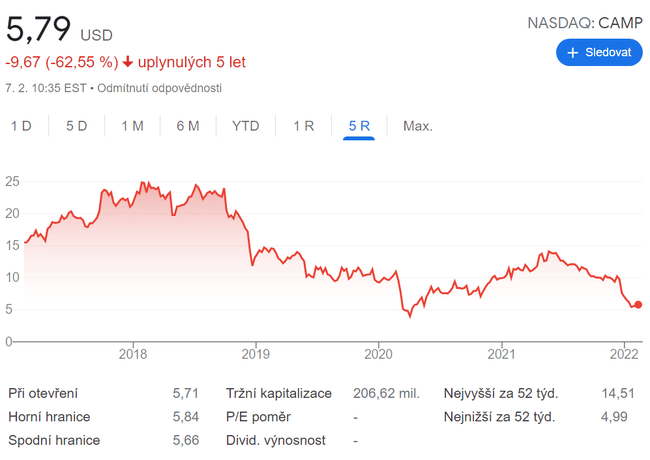Image resolution: width=650 pixels, height=460 pixels.
Task: Click the P/E poměr label
Action: point(257,417)
